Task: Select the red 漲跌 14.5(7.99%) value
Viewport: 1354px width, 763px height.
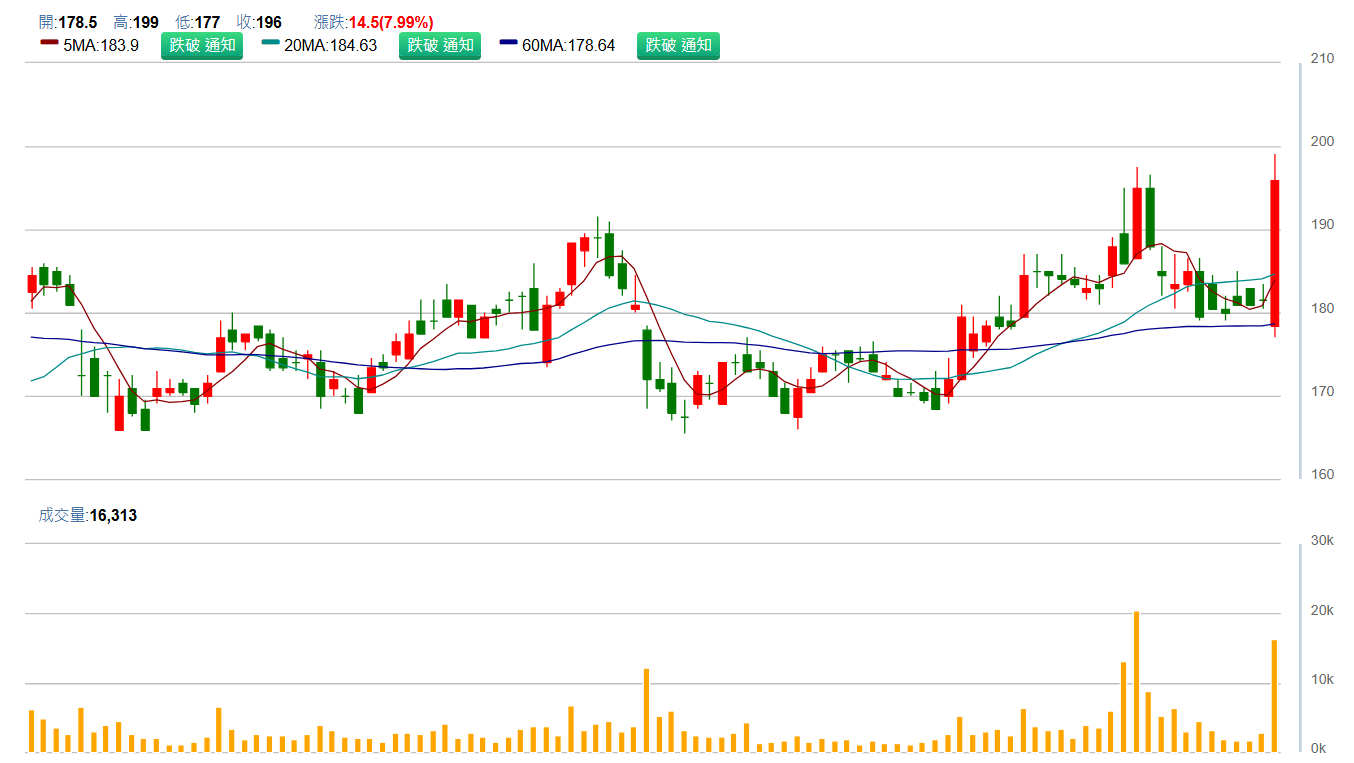Action: pyautogui.click(x=390, y=22)
